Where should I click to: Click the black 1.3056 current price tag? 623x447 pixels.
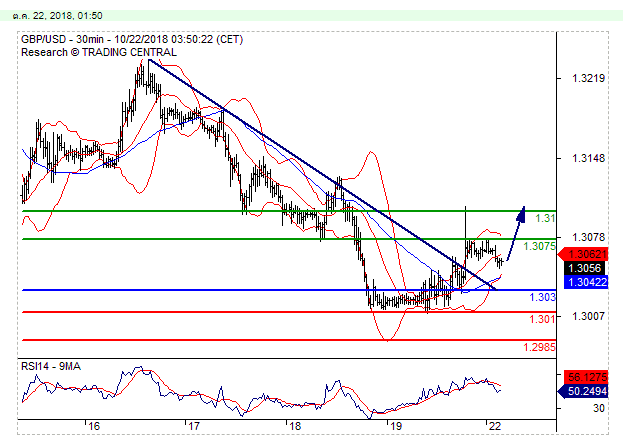[584, 268]
